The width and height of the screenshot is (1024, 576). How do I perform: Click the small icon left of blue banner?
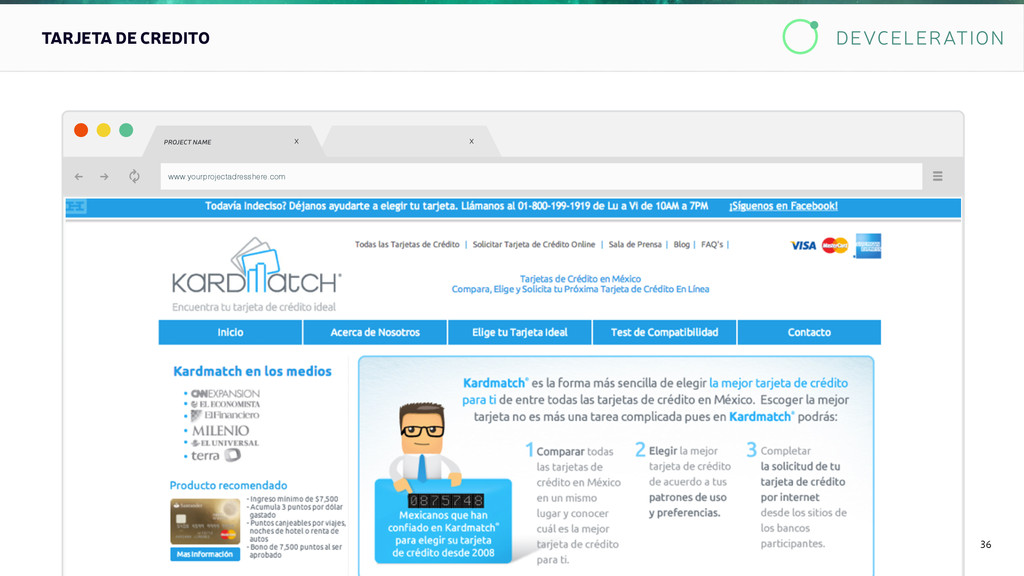[x=76, y=207]
